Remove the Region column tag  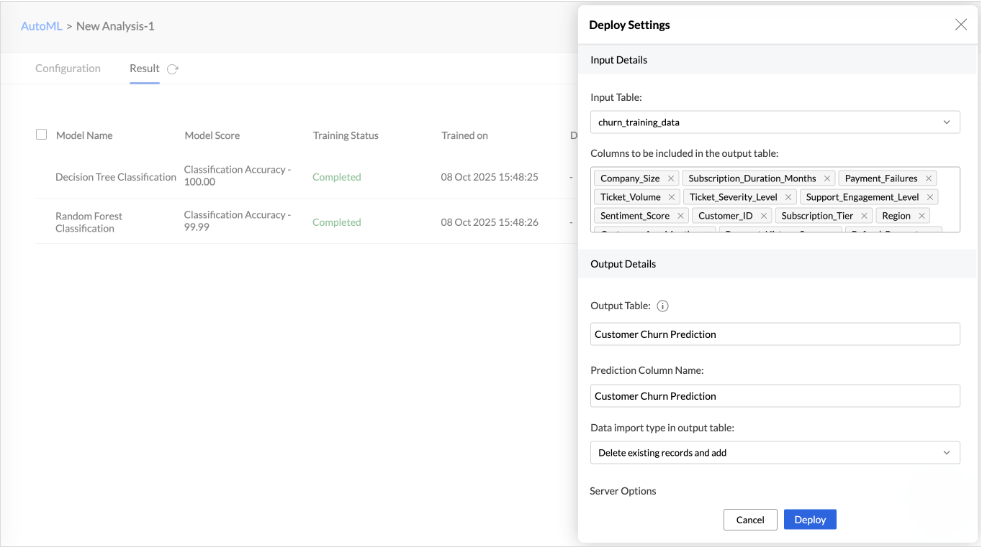(x=921, y=216)
